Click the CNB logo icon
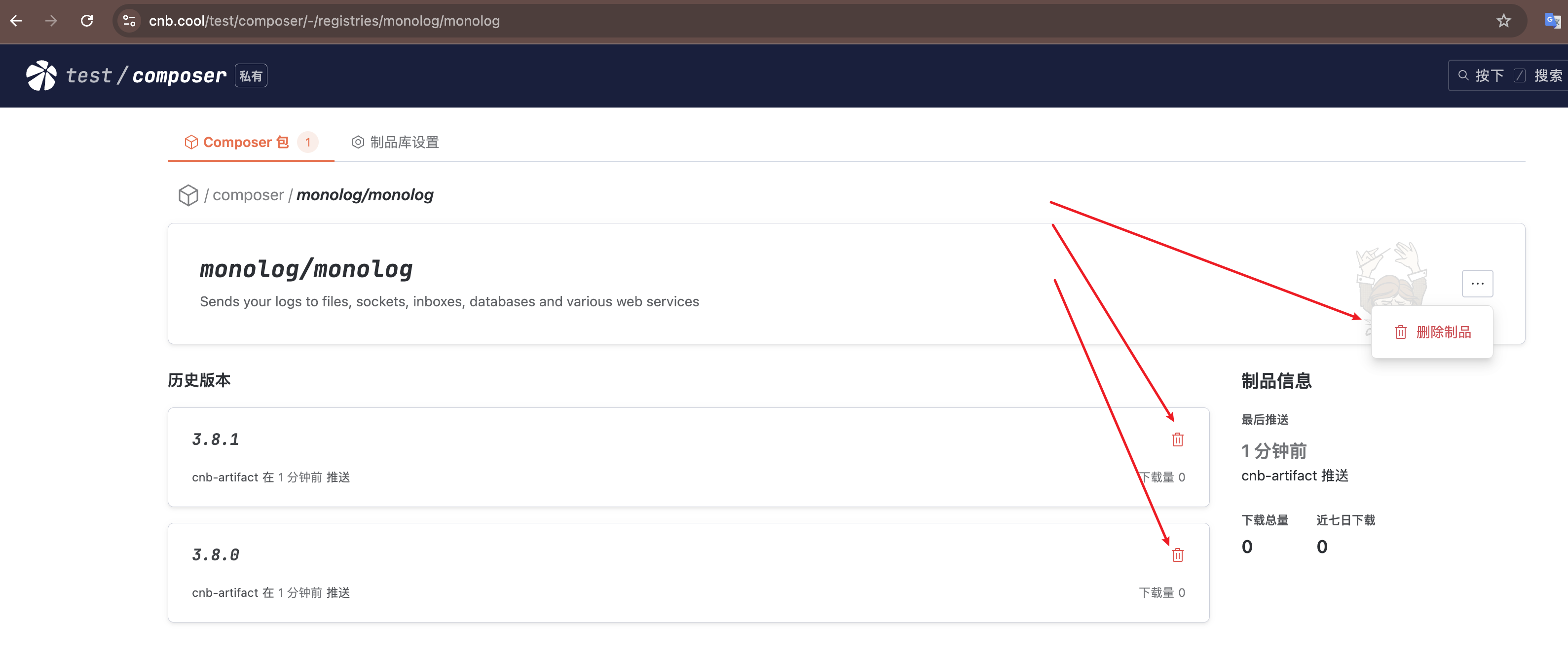Viewport: 1568px width, 658px height. (41, 75)
